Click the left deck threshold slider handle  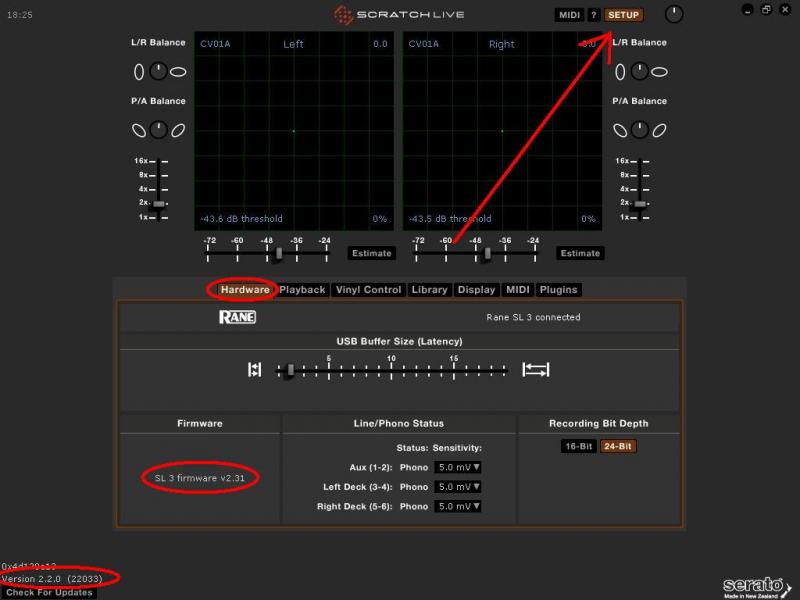click(279, 253)
